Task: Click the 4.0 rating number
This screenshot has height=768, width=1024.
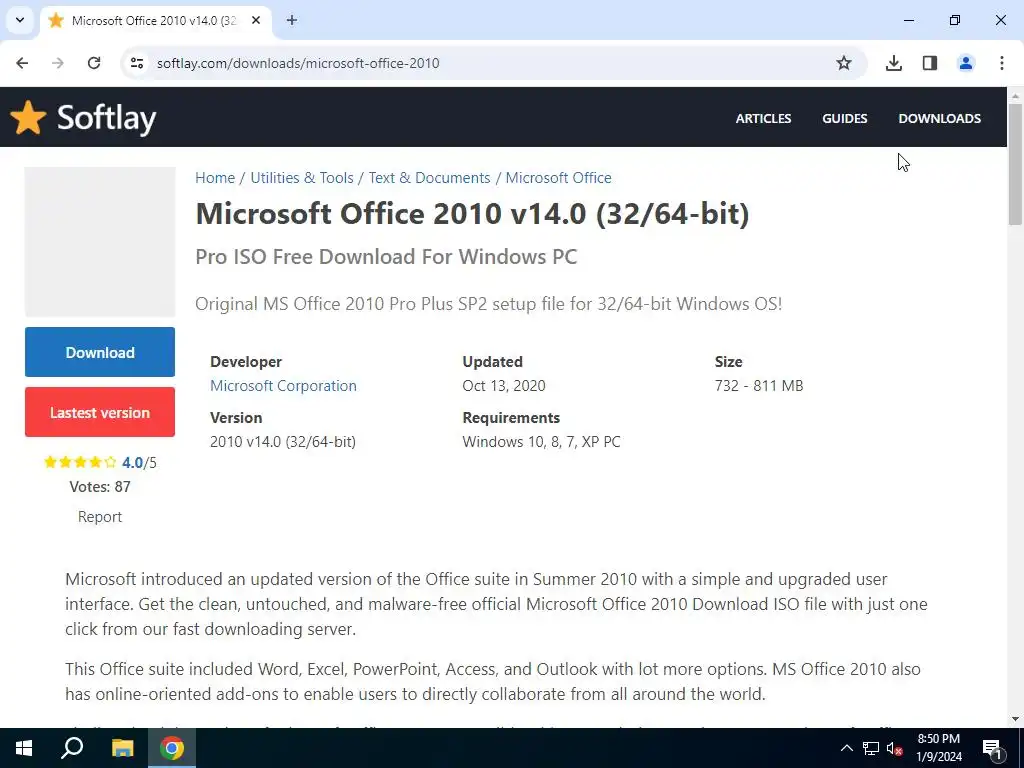Action: [132, 462]
